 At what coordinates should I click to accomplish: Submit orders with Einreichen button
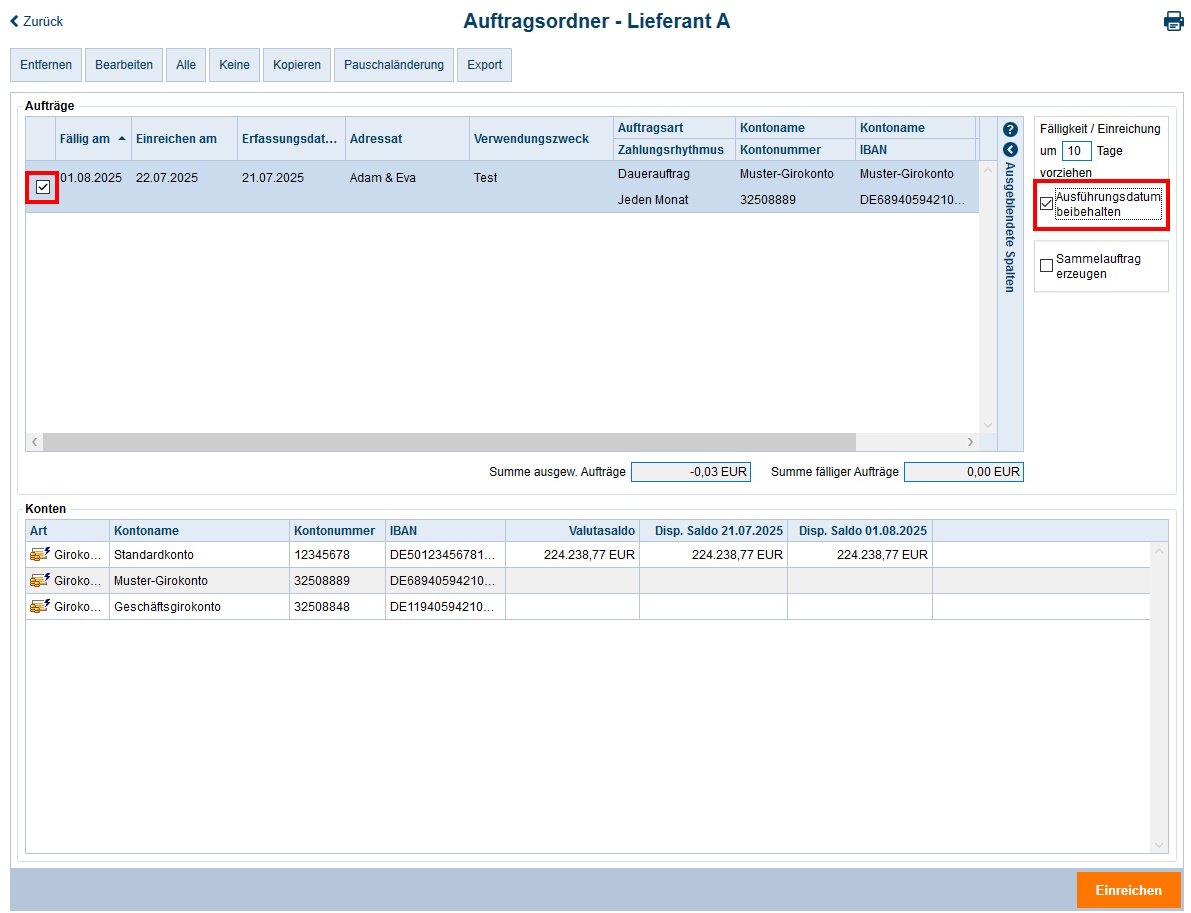1128,890
